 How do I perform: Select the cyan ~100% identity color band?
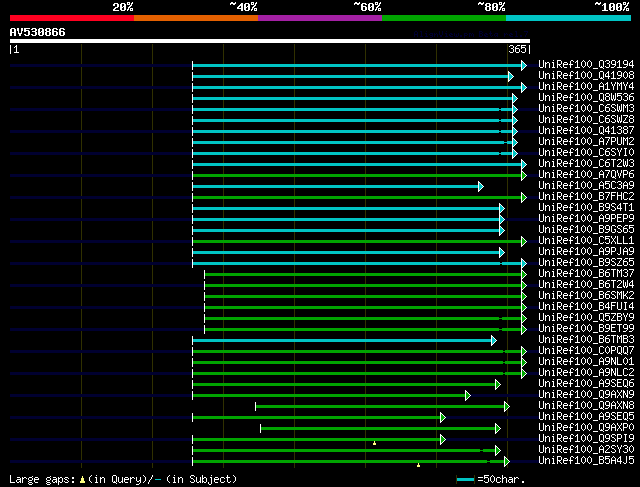coord(569,18)
